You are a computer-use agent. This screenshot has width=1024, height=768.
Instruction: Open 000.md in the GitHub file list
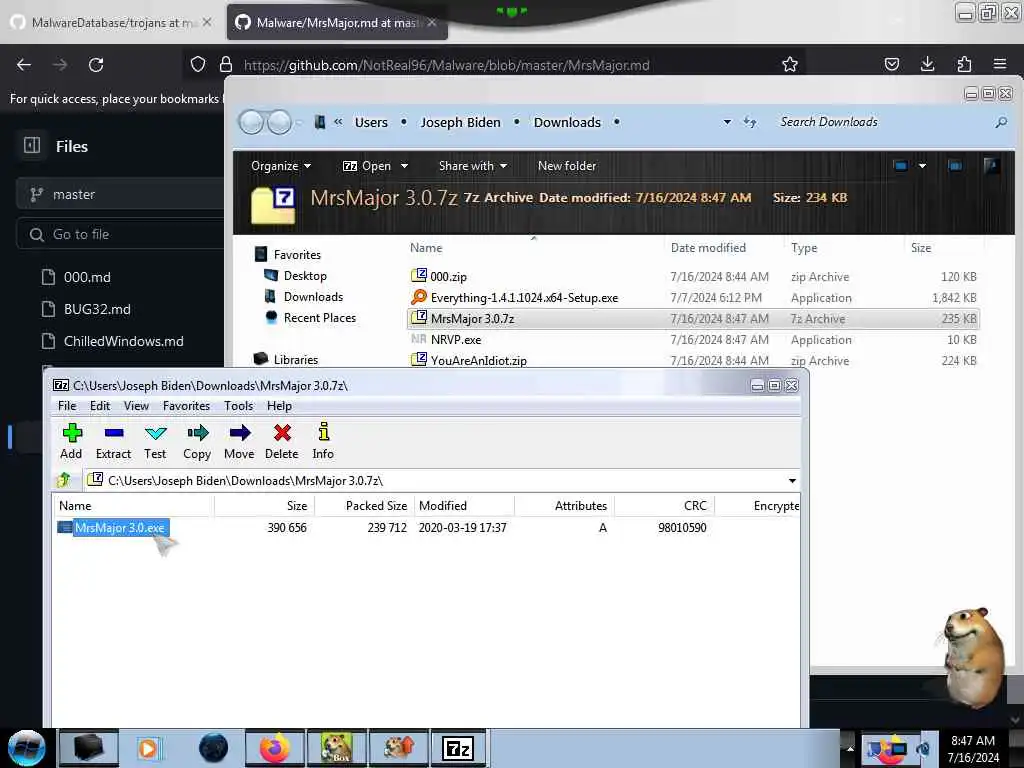point(87,277)
